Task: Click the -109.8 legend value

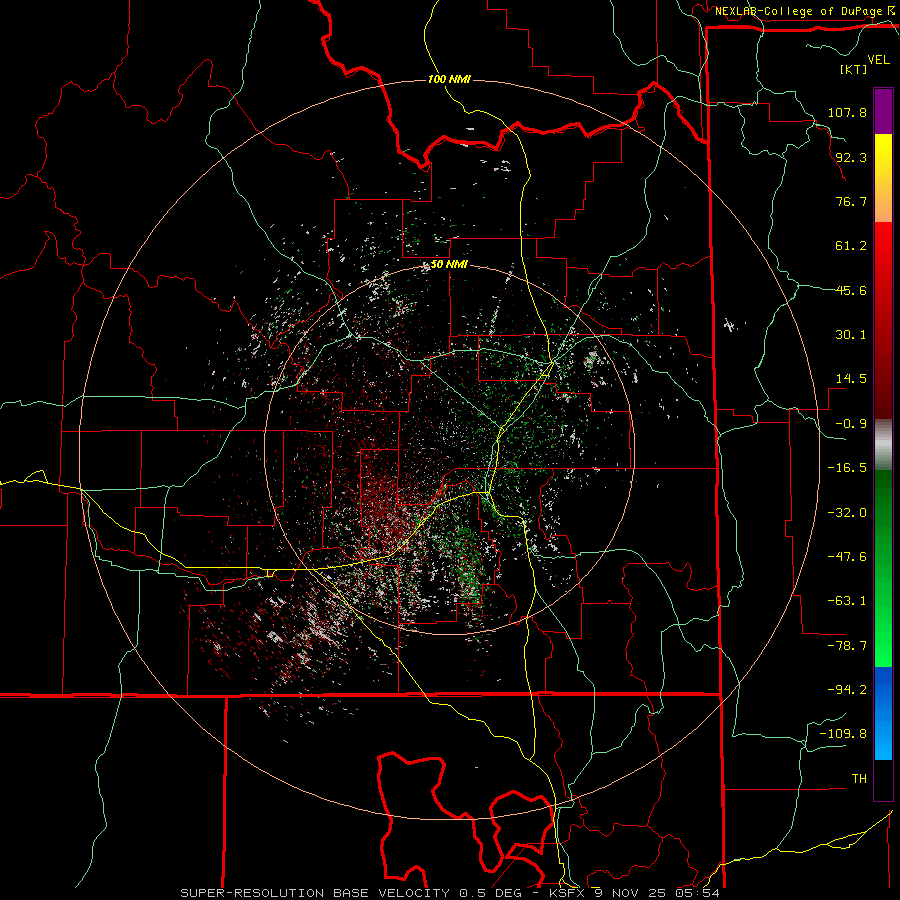Action: tap(843, 734)
